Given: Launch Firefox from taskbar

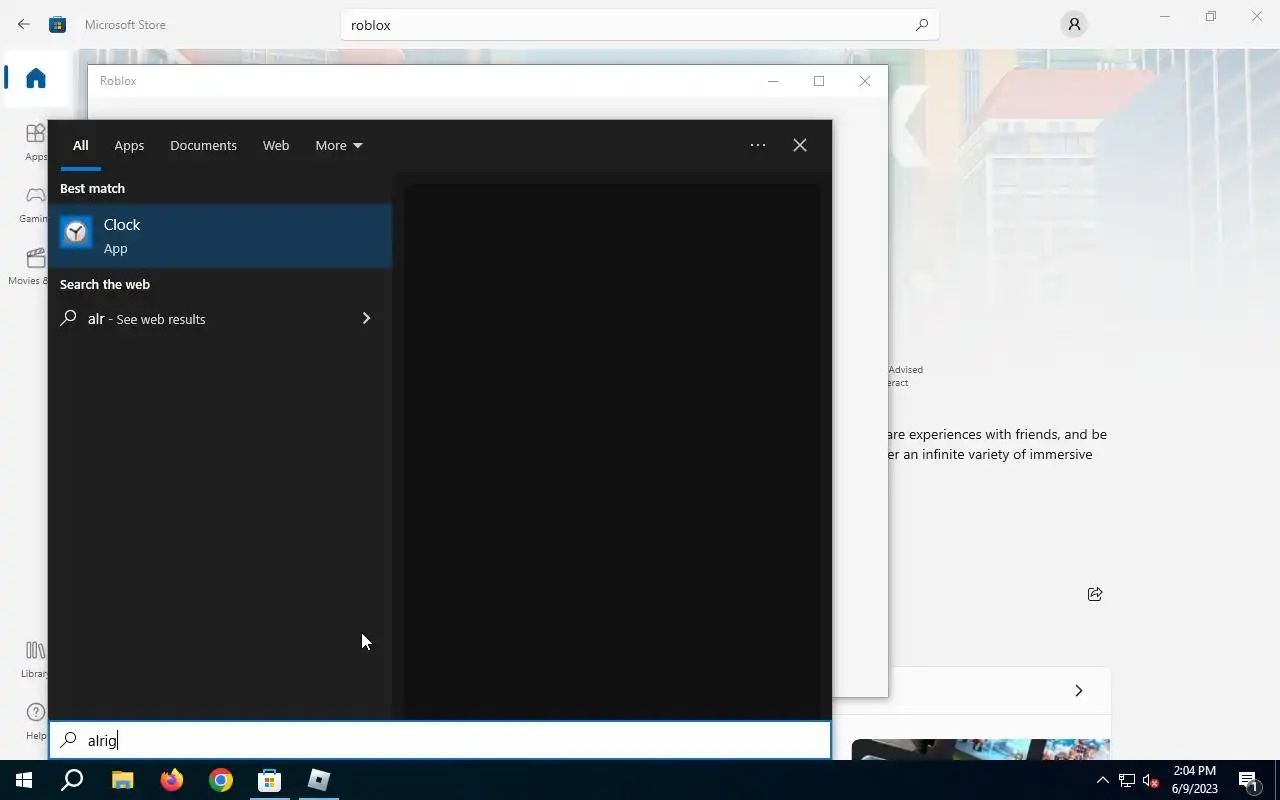Looking at the screenshot, I should click(x=171, y=780).
